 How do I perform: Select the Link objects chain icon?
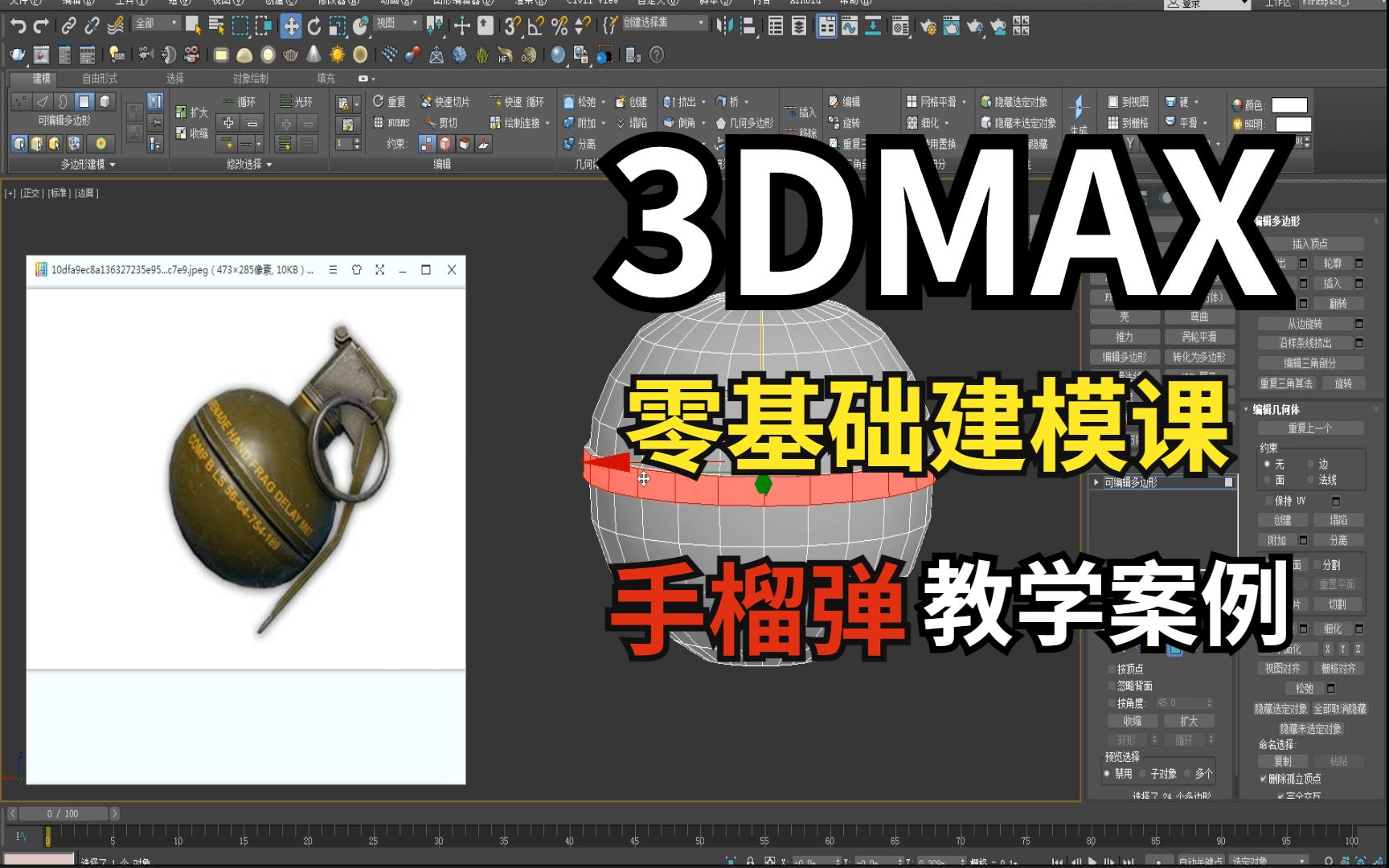[69, 27]
